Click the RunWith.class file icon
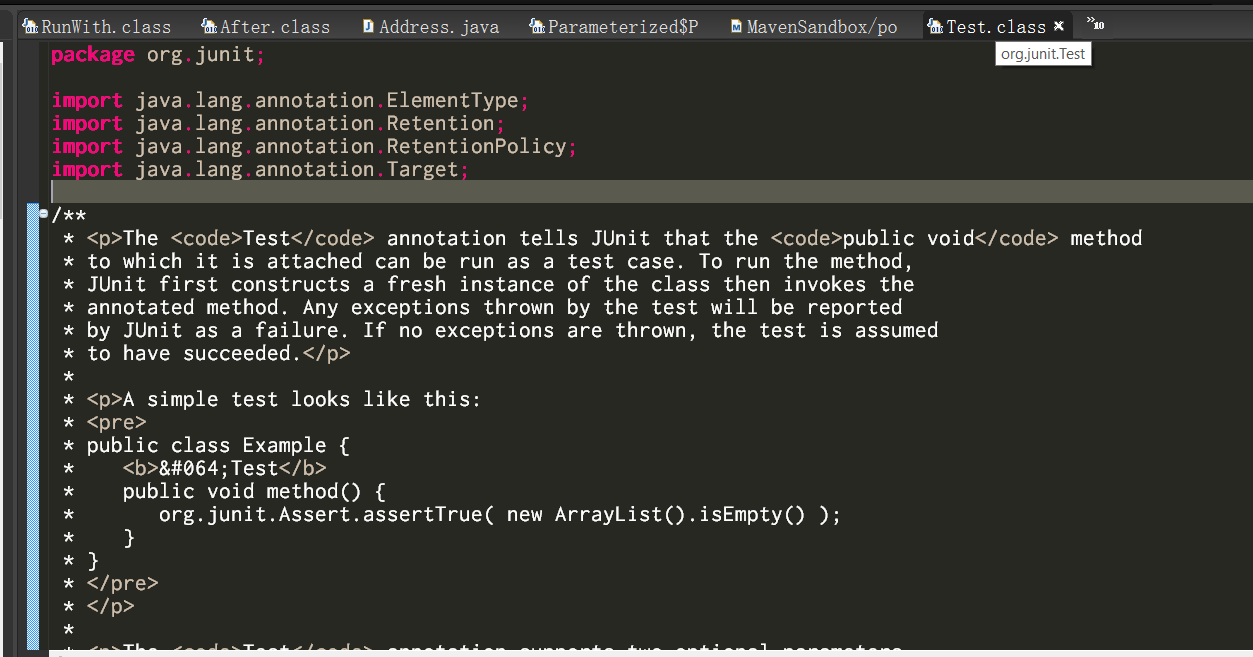Screen dimensions: 1253x657 click(31, 26)
